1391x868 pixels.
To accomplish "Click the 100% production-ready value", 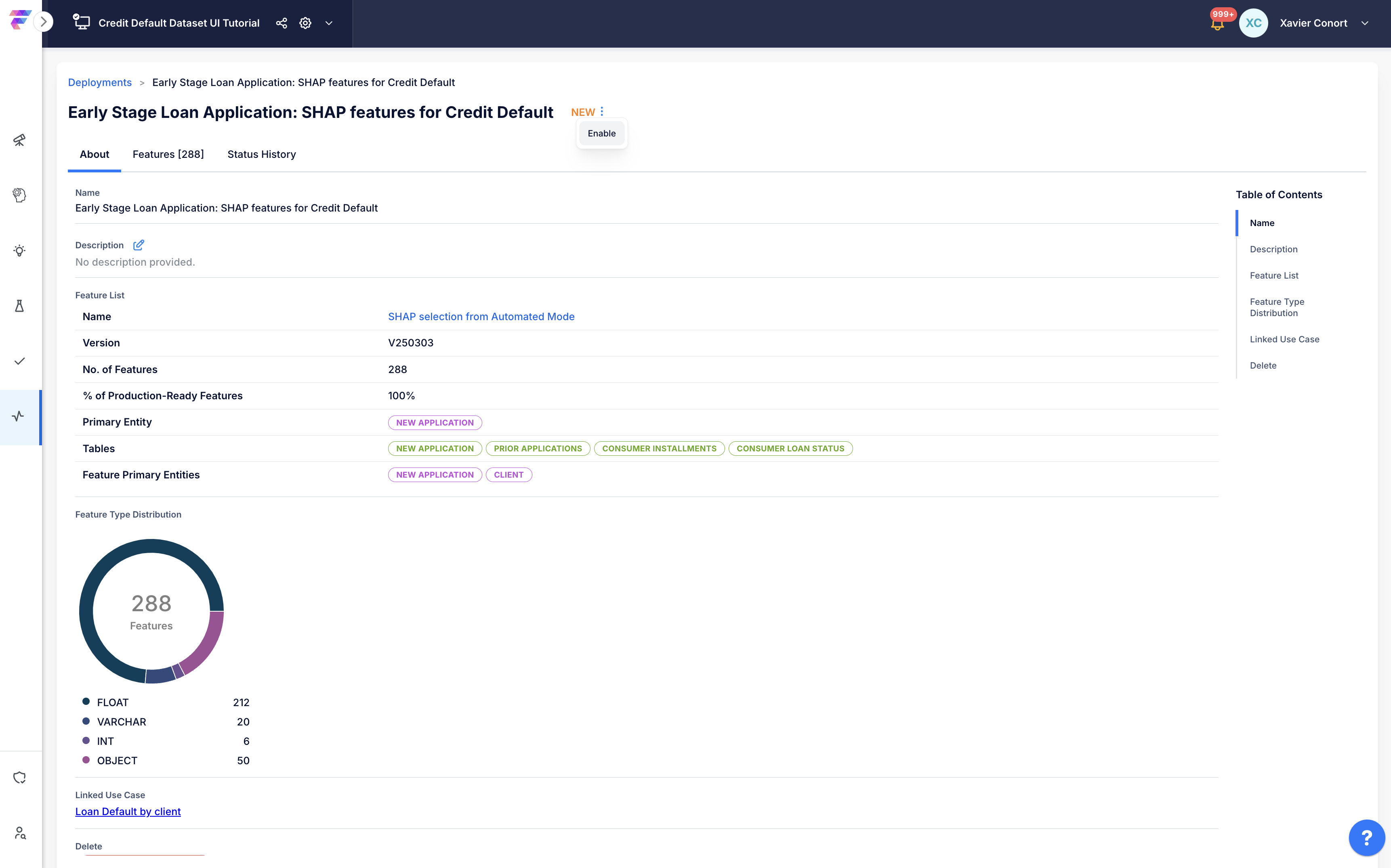I will [x=401, y=396].
